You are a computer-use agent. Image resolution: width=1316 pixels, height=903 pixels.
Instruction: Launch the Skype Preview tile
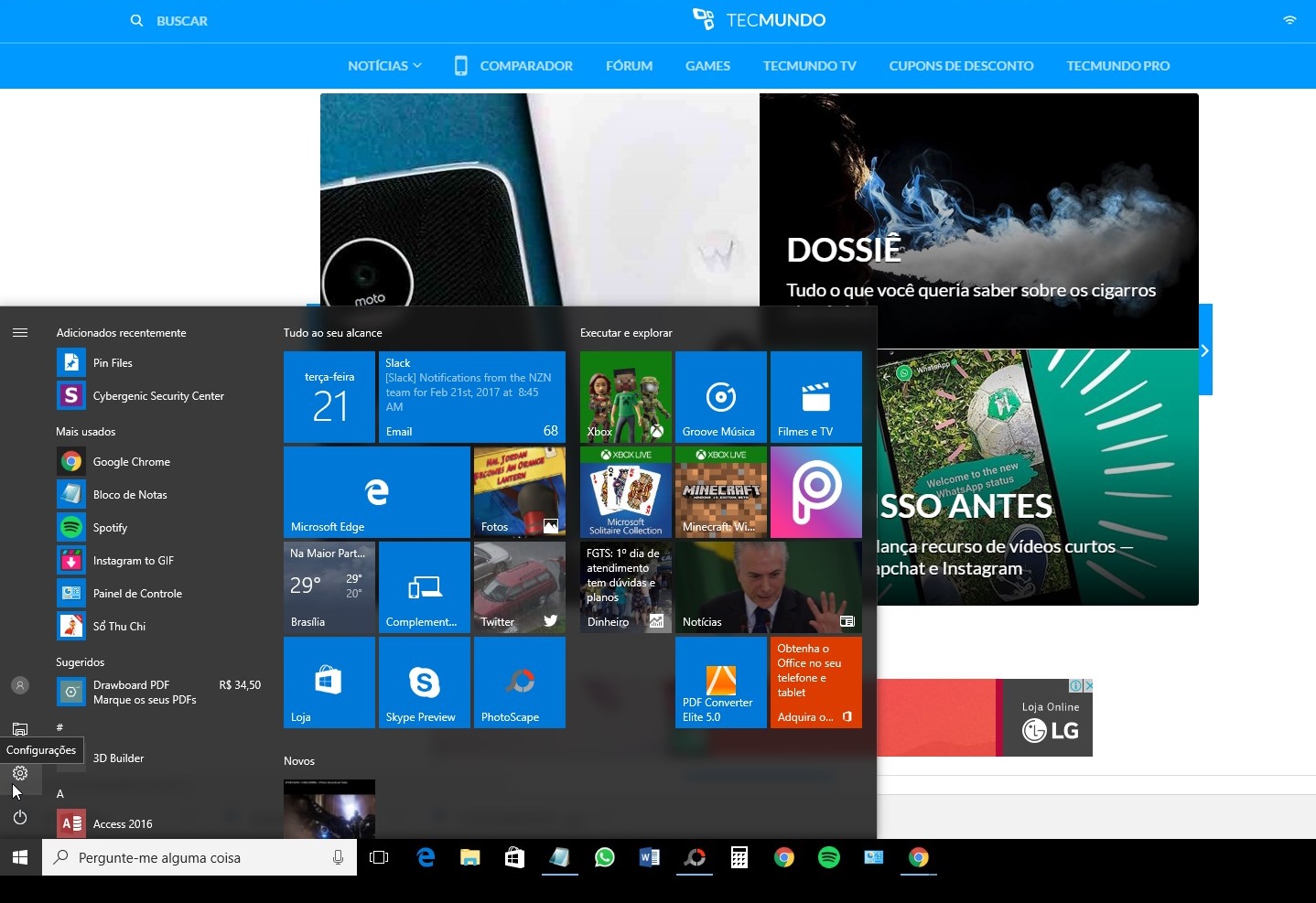click(425, 683)
